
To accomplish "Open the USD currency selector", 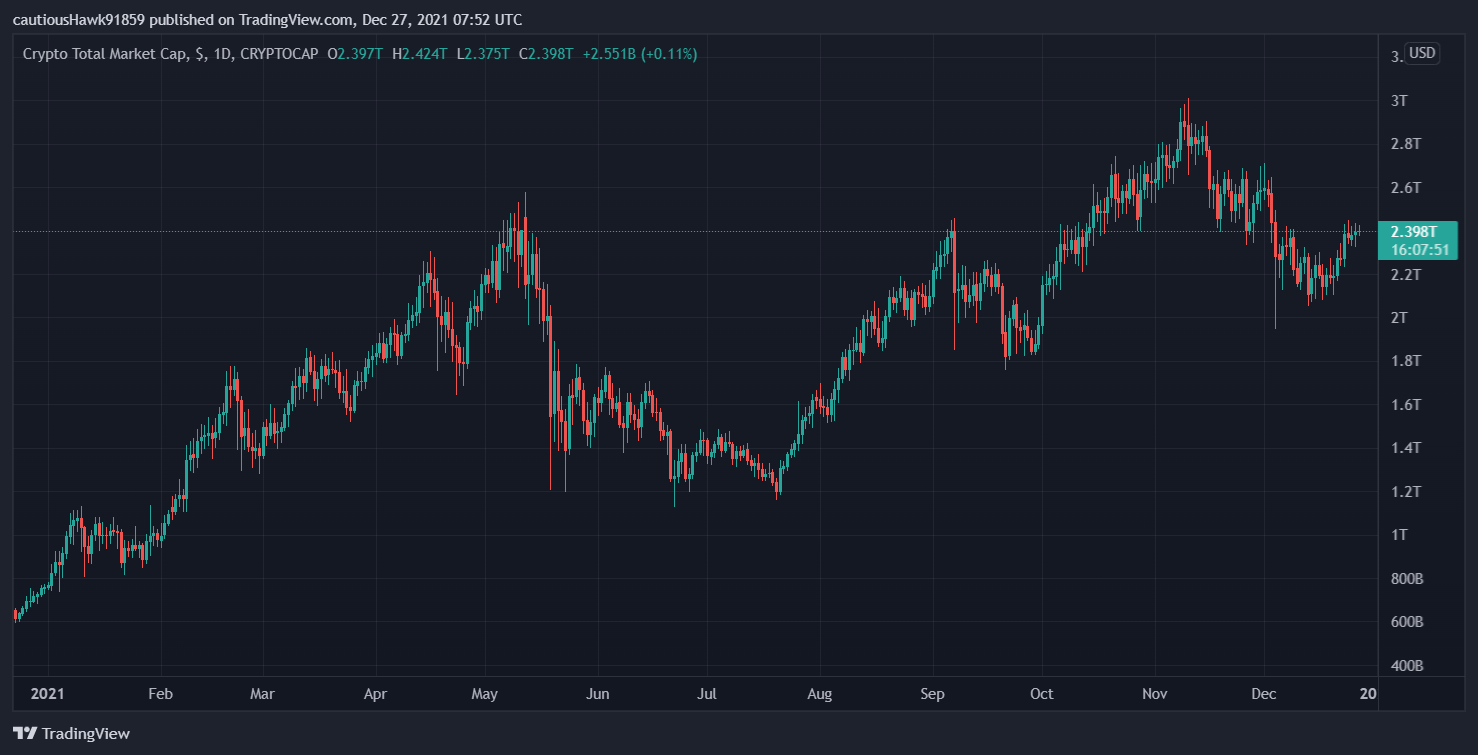I will tap(1421, 54).
